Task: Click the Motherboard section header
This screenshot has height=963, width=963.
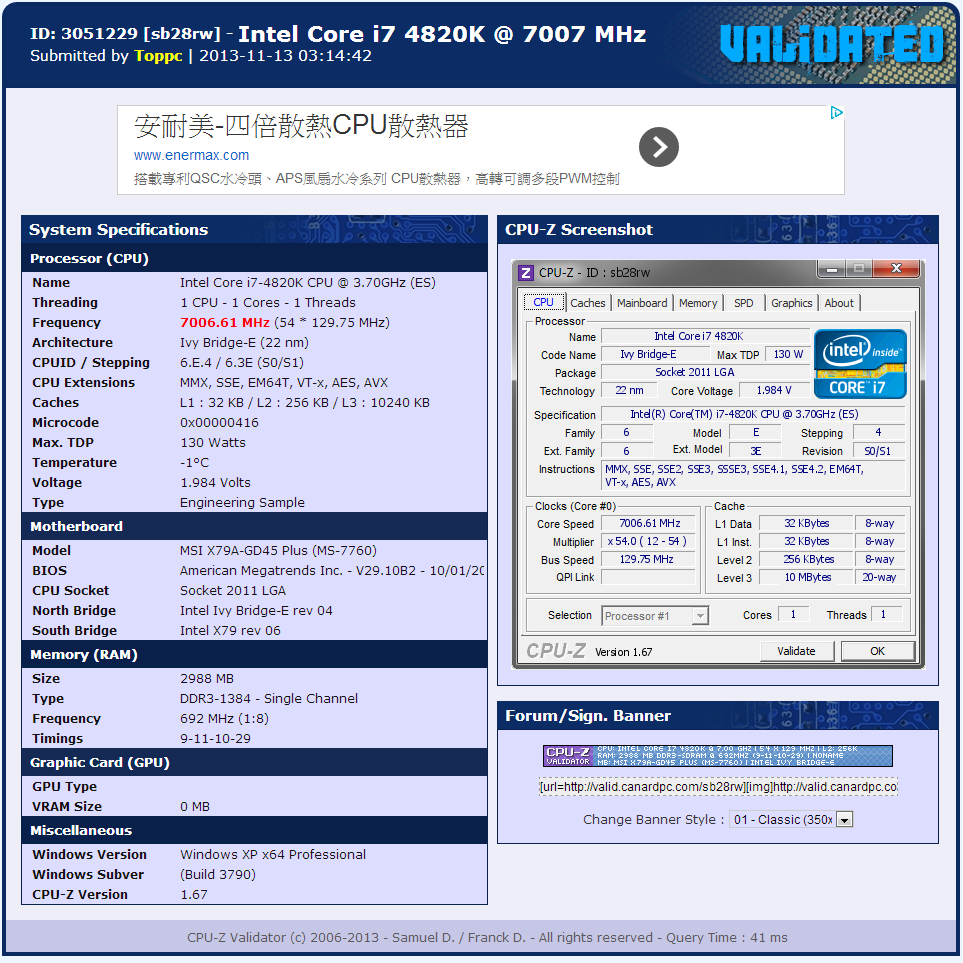Action: pos(255,526)
